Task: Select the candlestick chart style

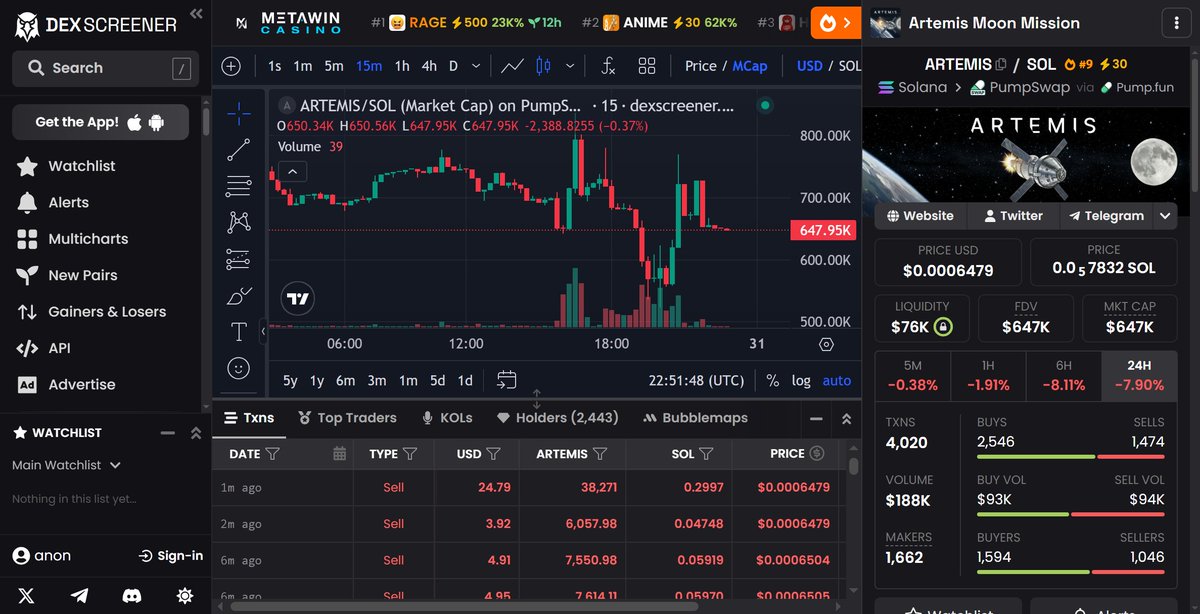Action: 544,66
